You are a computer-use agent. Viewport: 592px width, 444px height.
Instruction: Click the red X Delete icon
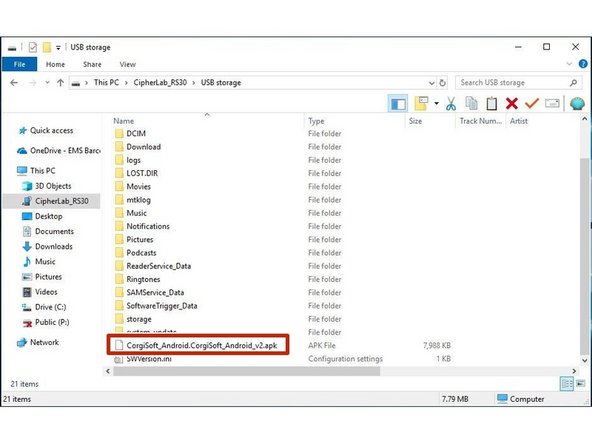(512, 103)
